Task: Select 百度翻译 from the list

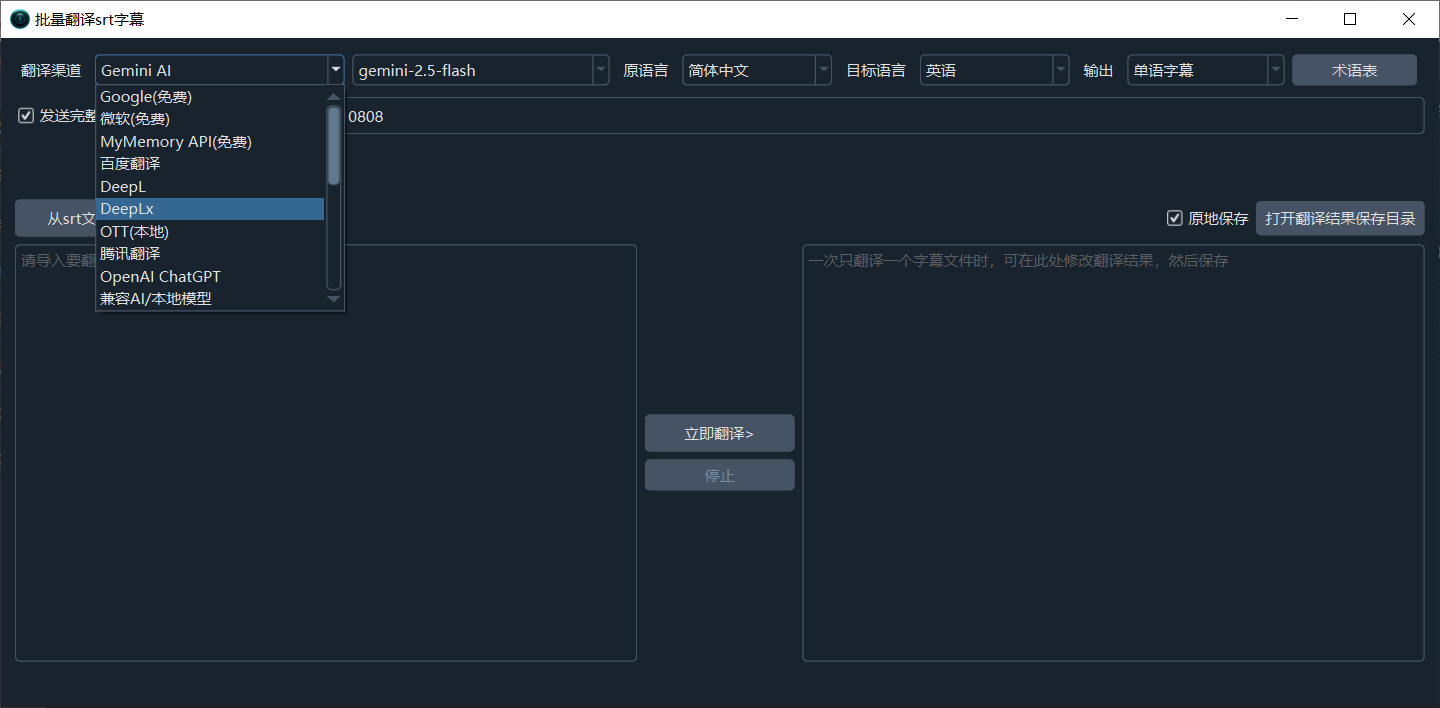Action: (130, 164)
